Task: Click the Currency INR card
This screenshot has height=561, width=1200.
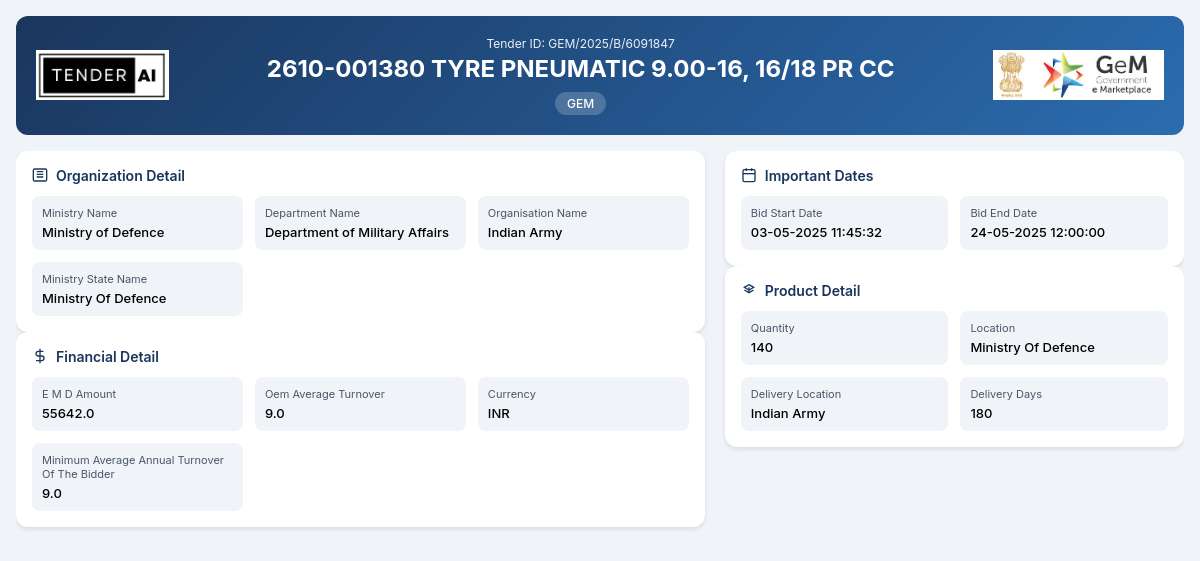Action: 583,404
